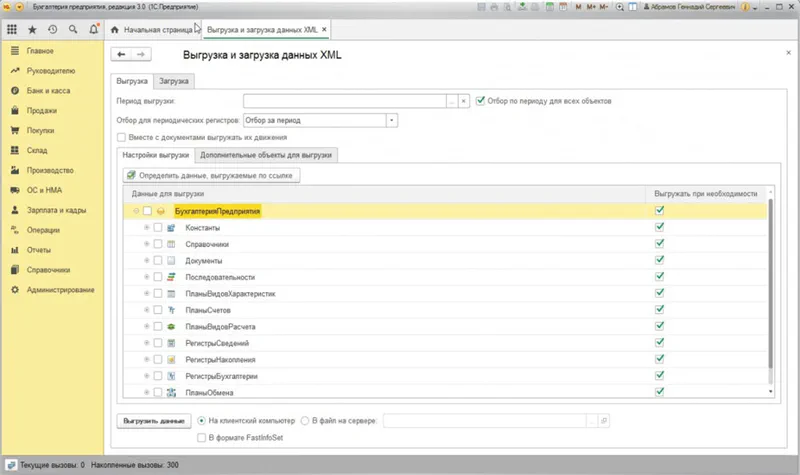Open notifications bell icon

[92, 29]
